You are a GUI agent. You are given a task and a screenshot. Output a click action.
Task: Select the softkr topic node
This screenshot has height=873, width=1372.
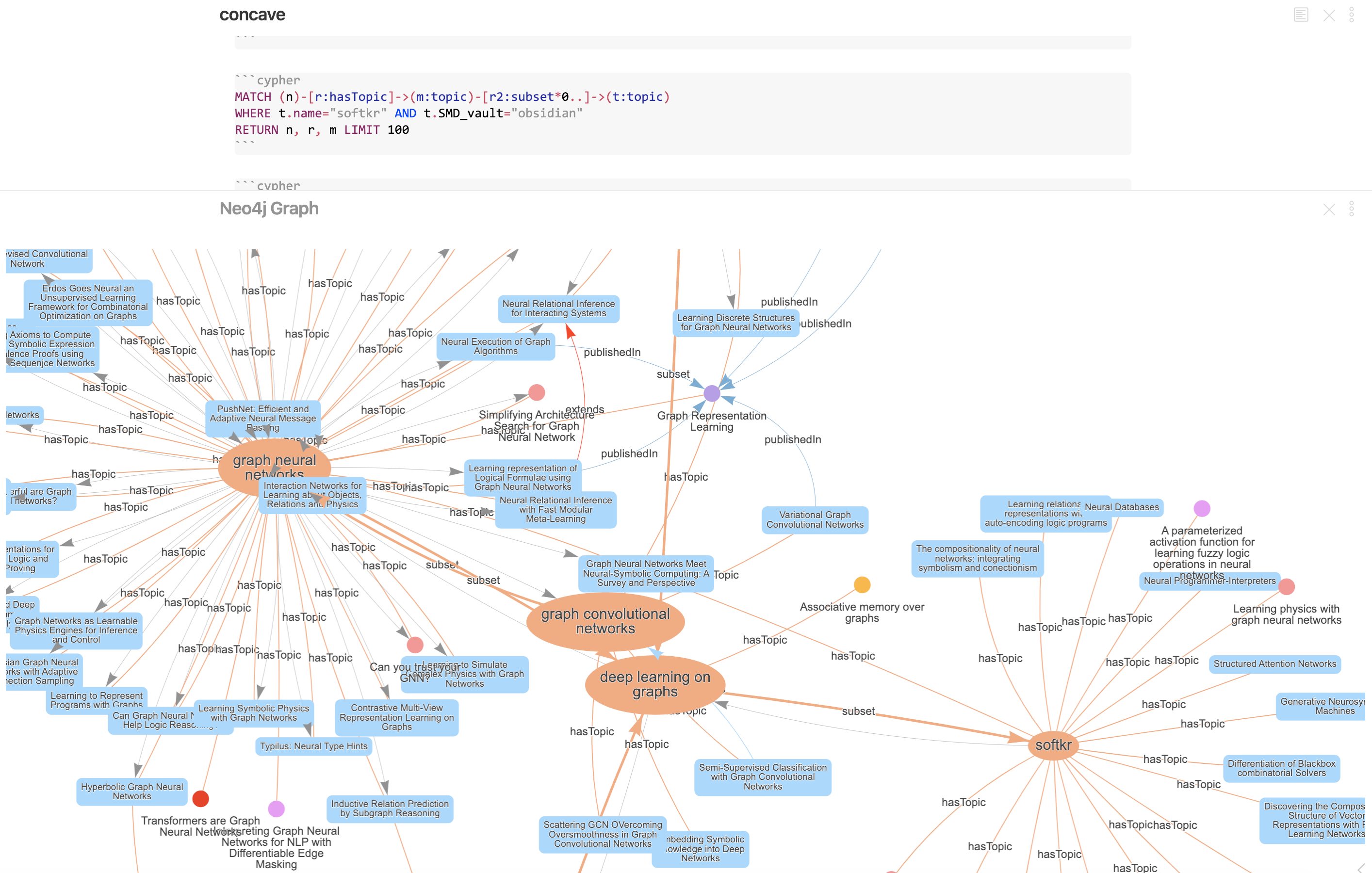pos(1053,745)
